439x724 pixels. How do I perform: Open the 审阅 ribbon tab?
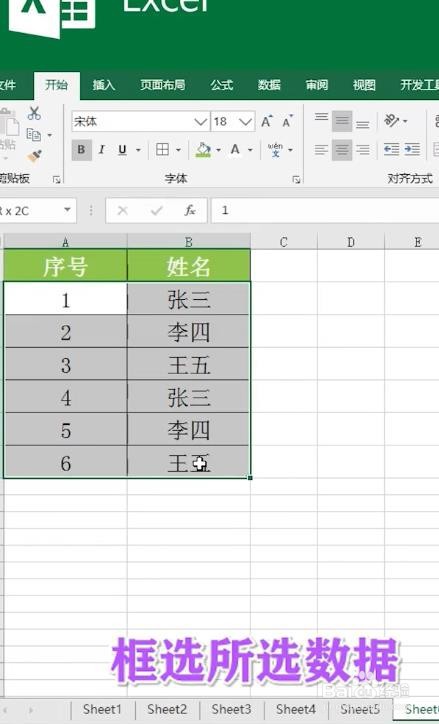pyautogui.click(x=317, y=85)
